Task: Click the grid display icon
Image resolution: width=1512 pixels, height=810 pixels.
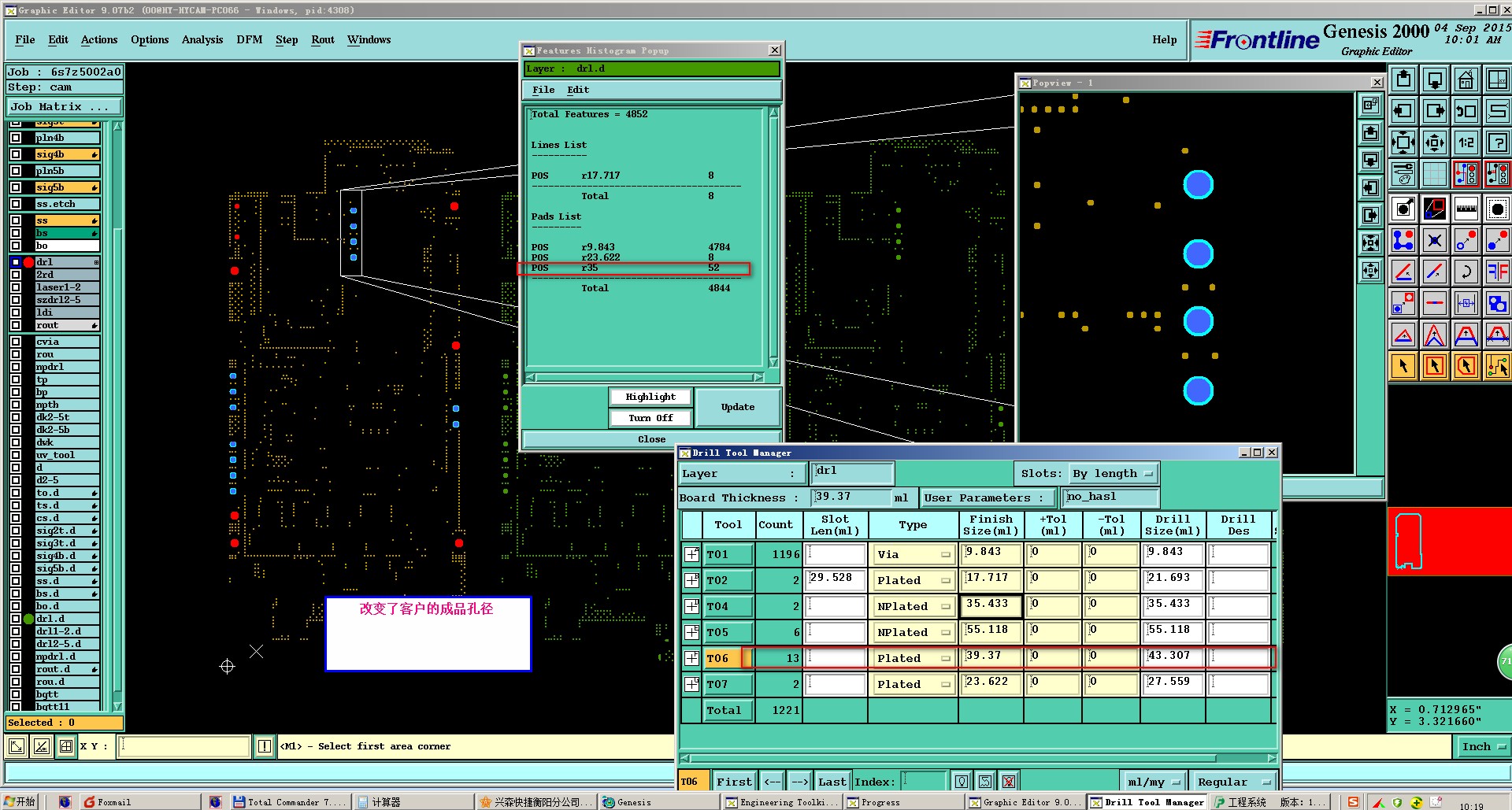Action: 1435,174
